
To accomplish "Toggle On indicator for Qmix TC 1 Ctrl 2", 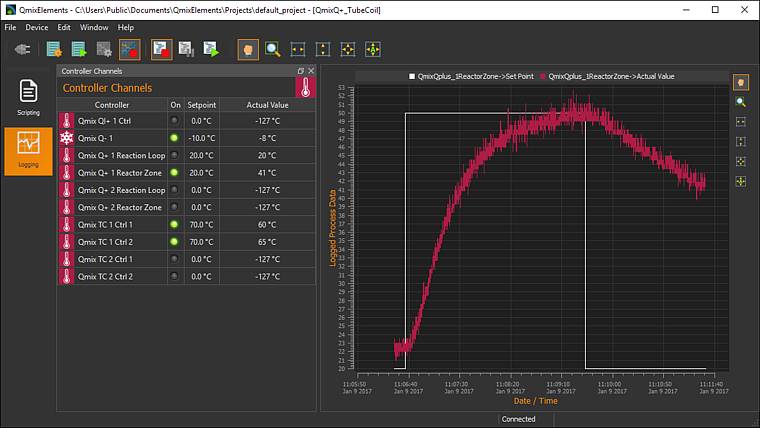I will click(174, 242).
